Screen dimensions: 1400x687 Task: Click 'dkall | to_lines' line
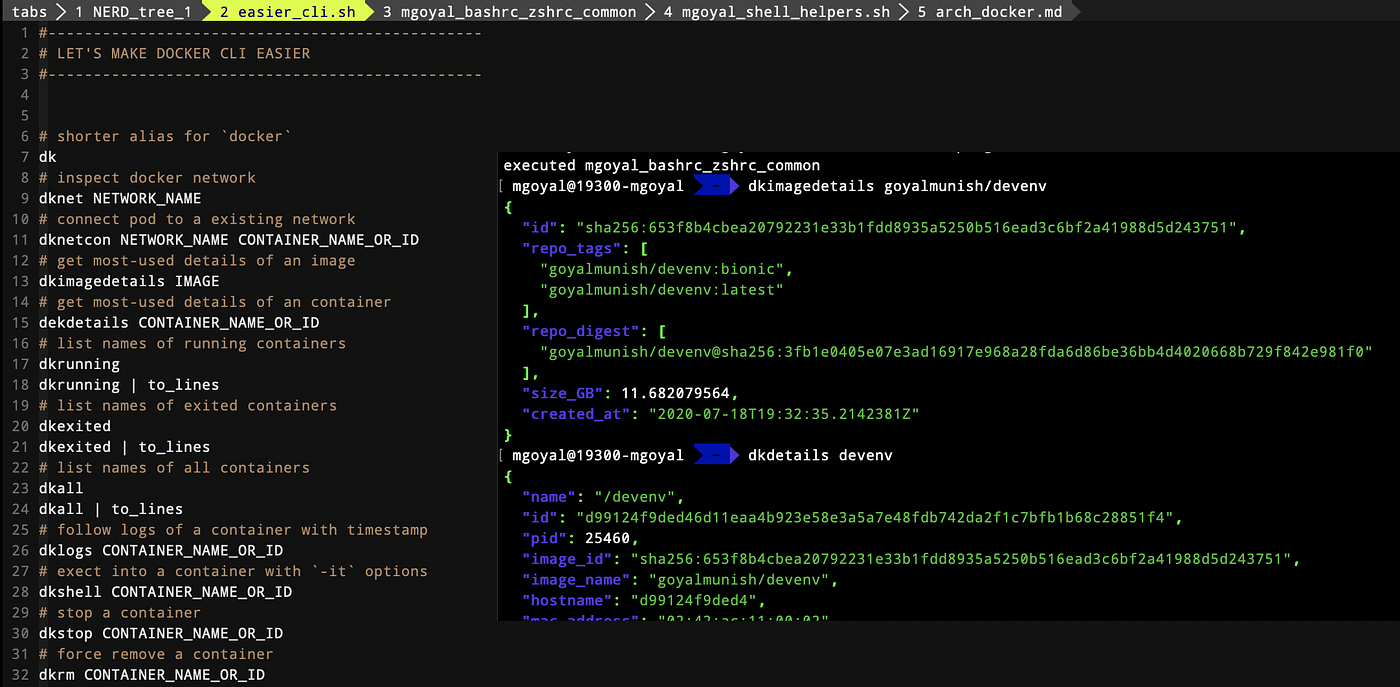[x=111, y=509]
